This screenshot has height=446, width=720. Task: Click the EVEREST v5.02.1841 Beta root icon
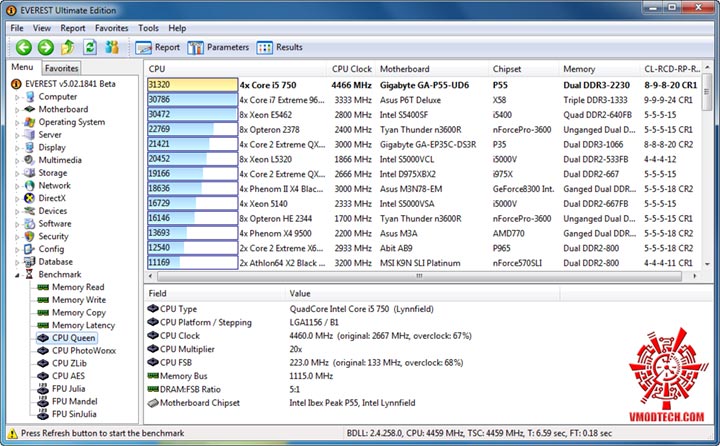tap(16, 84)
